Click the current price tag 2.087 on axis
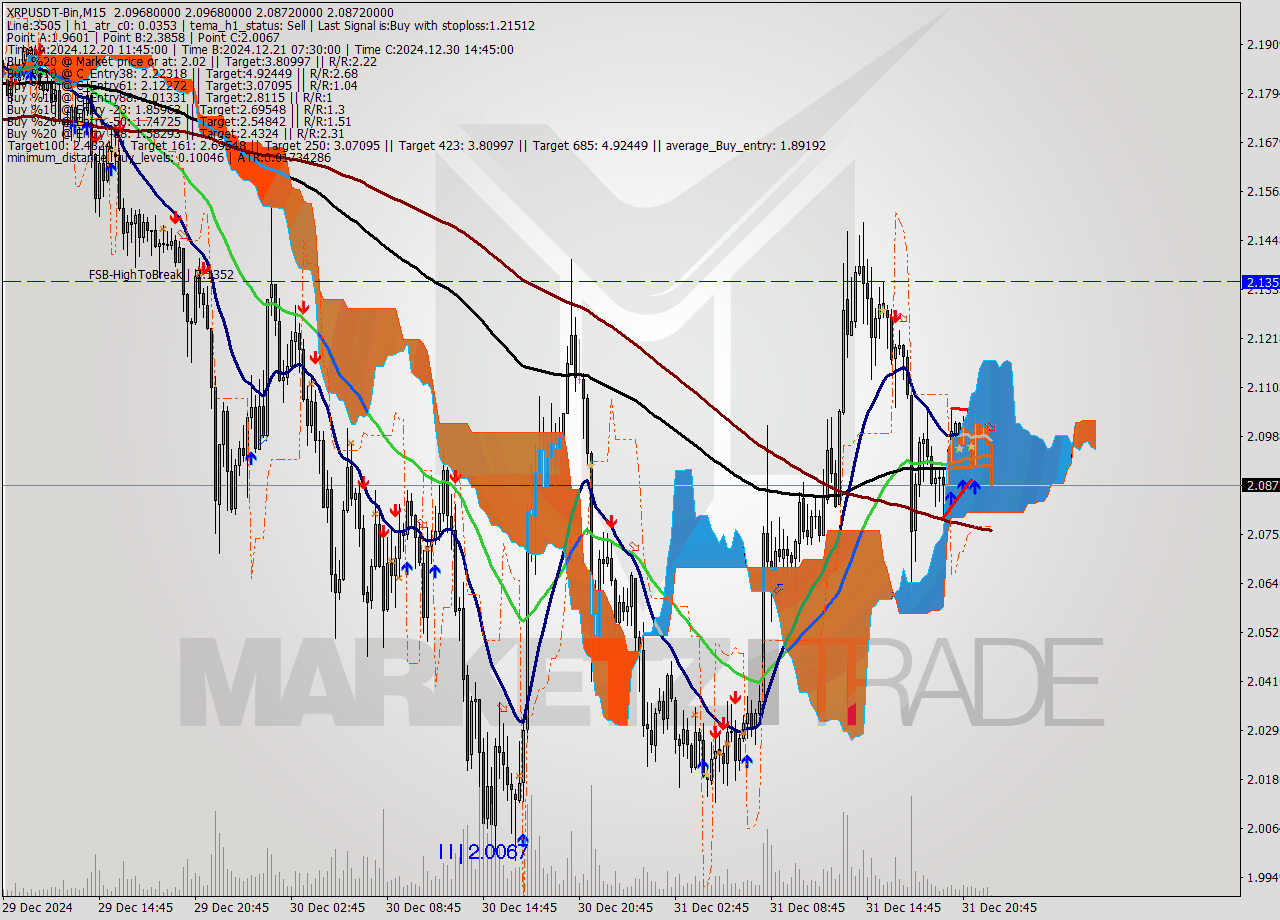1280x920 pixels. point(1260,486)
